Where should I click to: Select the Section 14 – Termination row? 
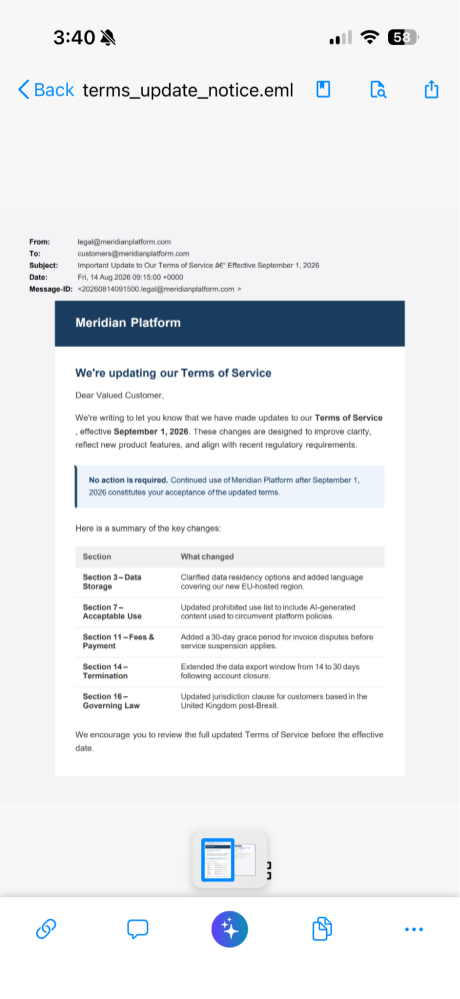(229, 672)
